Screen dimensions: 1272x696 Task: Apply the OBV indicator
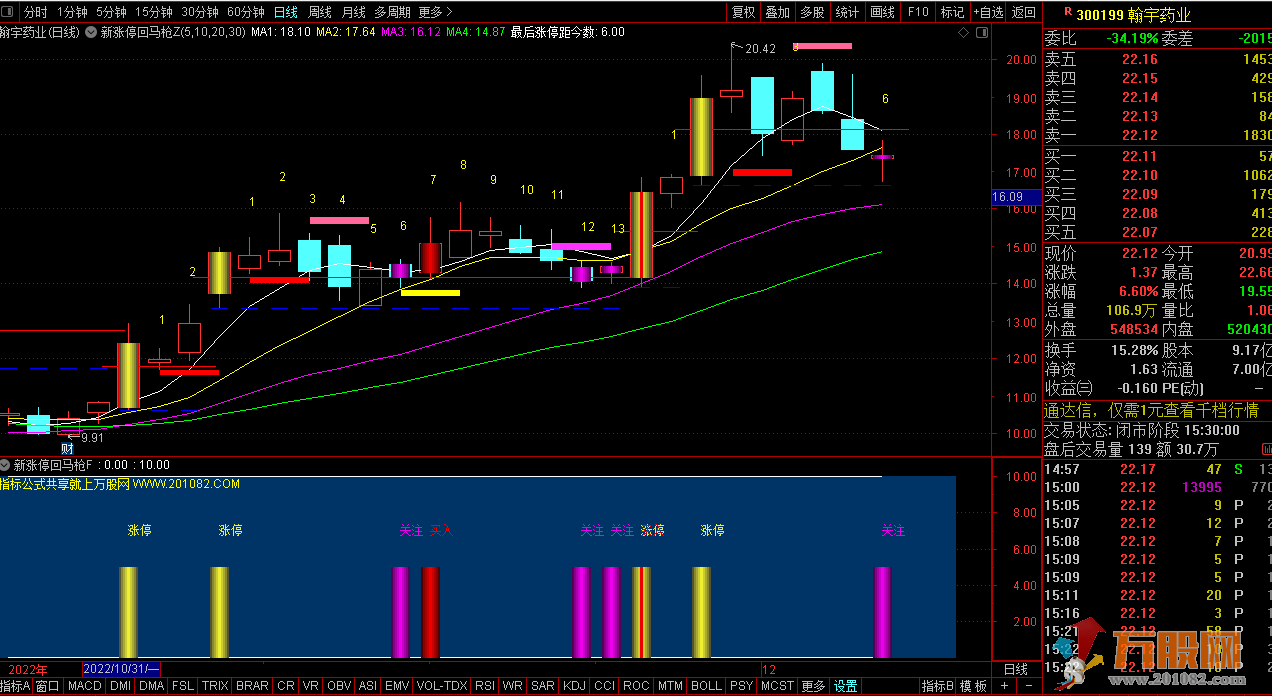point(339,686)
